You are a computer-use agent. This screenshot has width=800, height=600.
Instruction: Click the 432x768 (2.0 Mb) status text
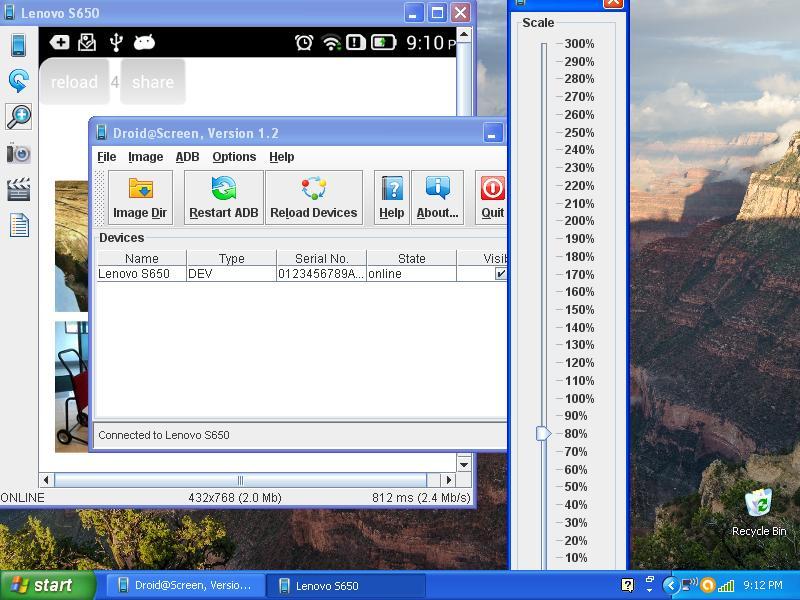[x=235, y=497]
